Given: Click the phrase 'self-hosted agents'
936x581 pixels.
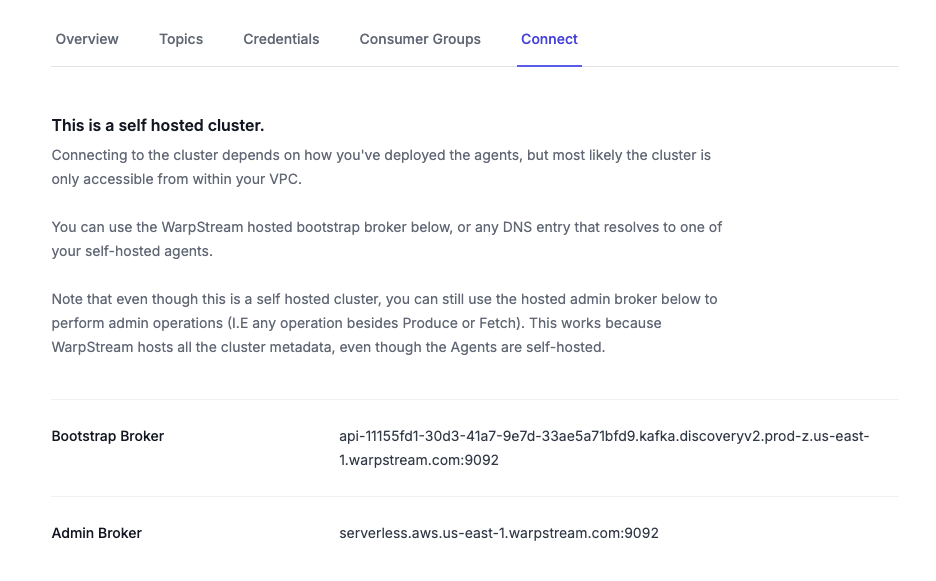Looking at the screenshot, I should coord(149,251).
